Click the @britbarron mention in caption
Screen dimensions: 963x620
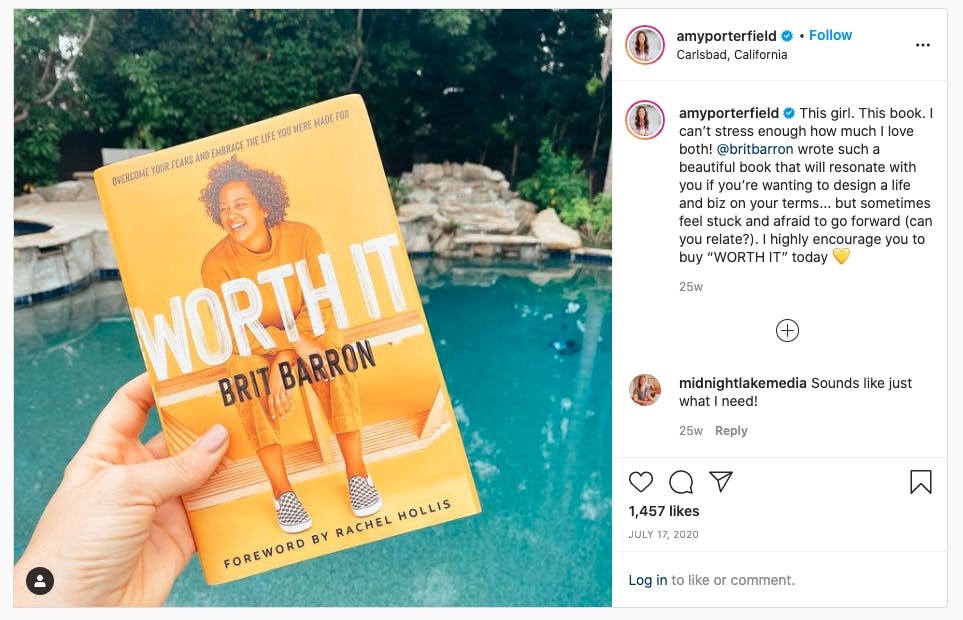click(755, 149)
